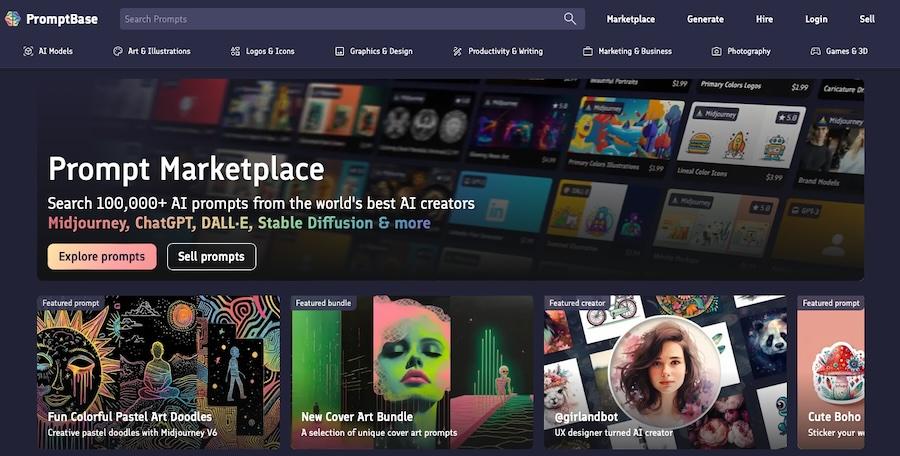Viewport: 900px width, 456px height.
Task: Select the Graphics & Design category label
Action: tap(381, 51)
